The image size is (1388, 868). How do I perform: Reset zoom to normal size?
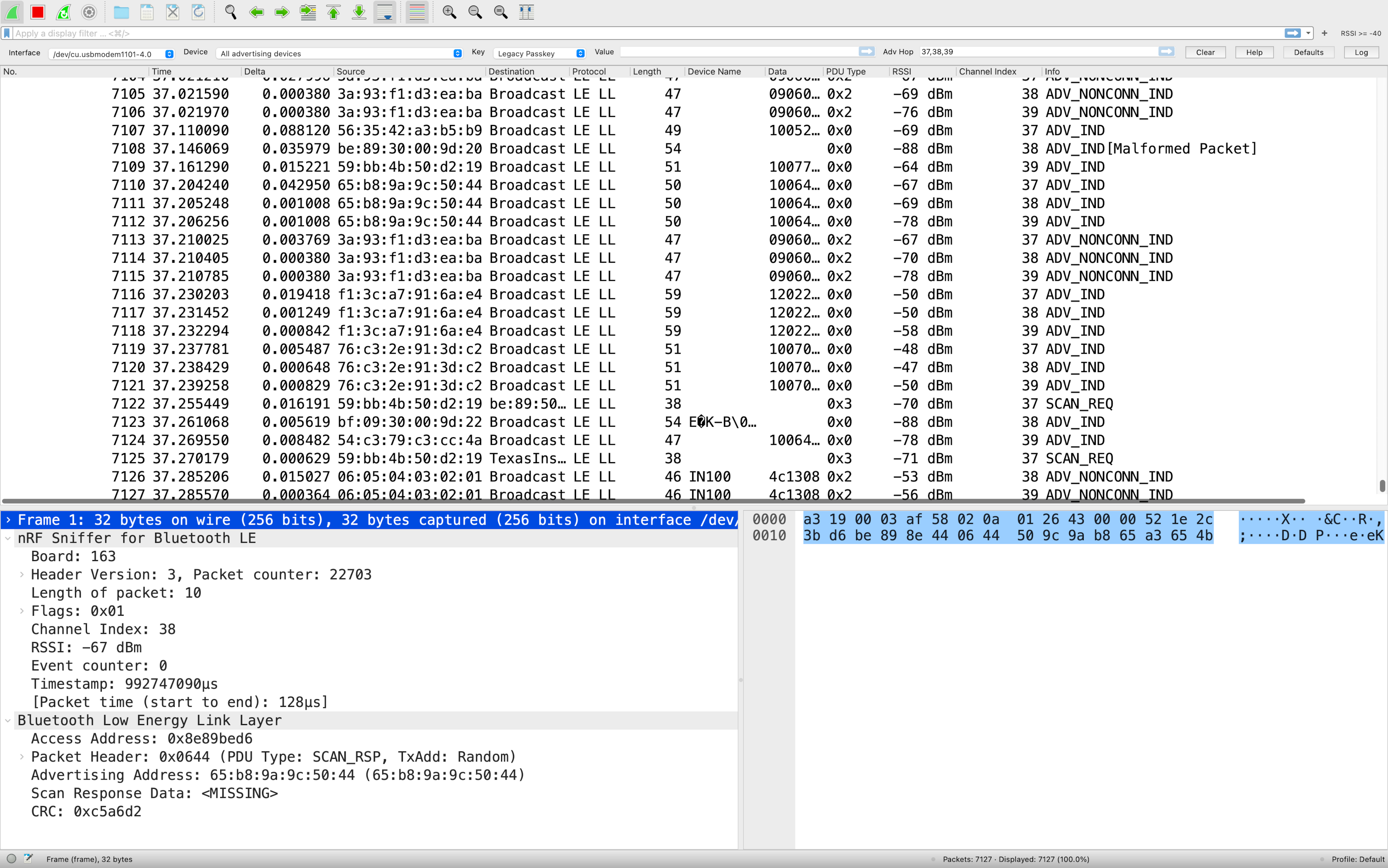click(500, 12)
